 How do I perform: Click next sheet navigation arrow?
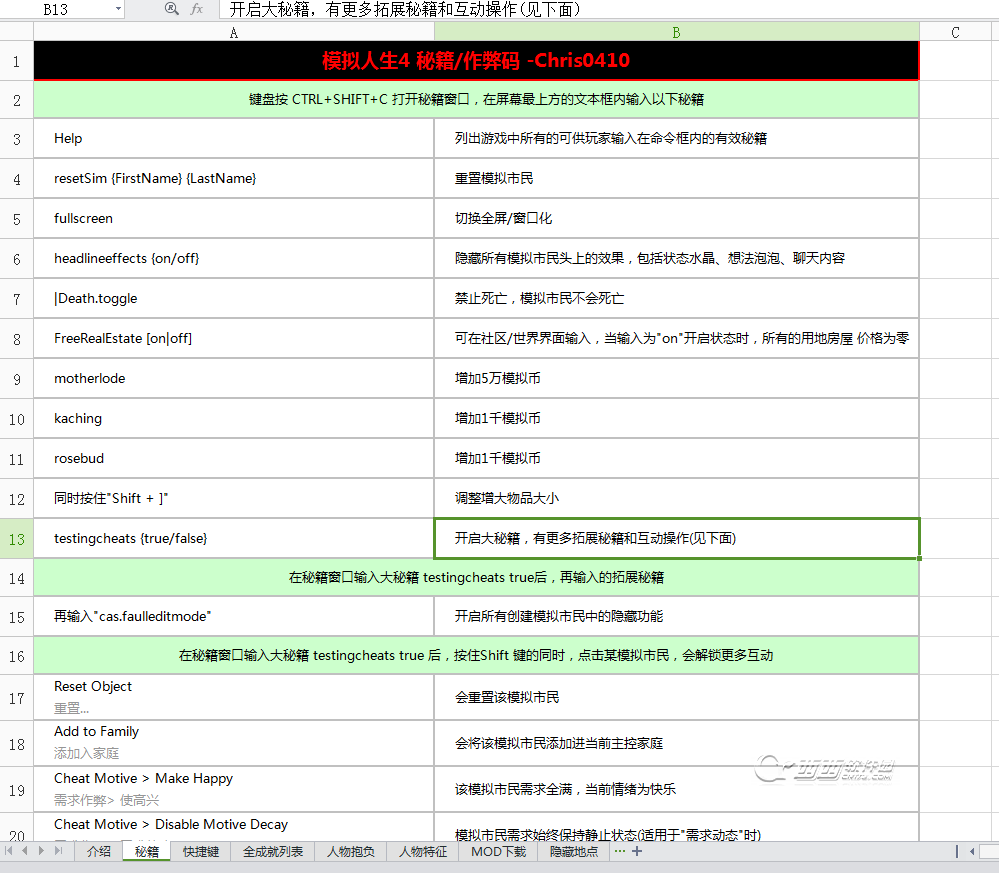point(41,851)
